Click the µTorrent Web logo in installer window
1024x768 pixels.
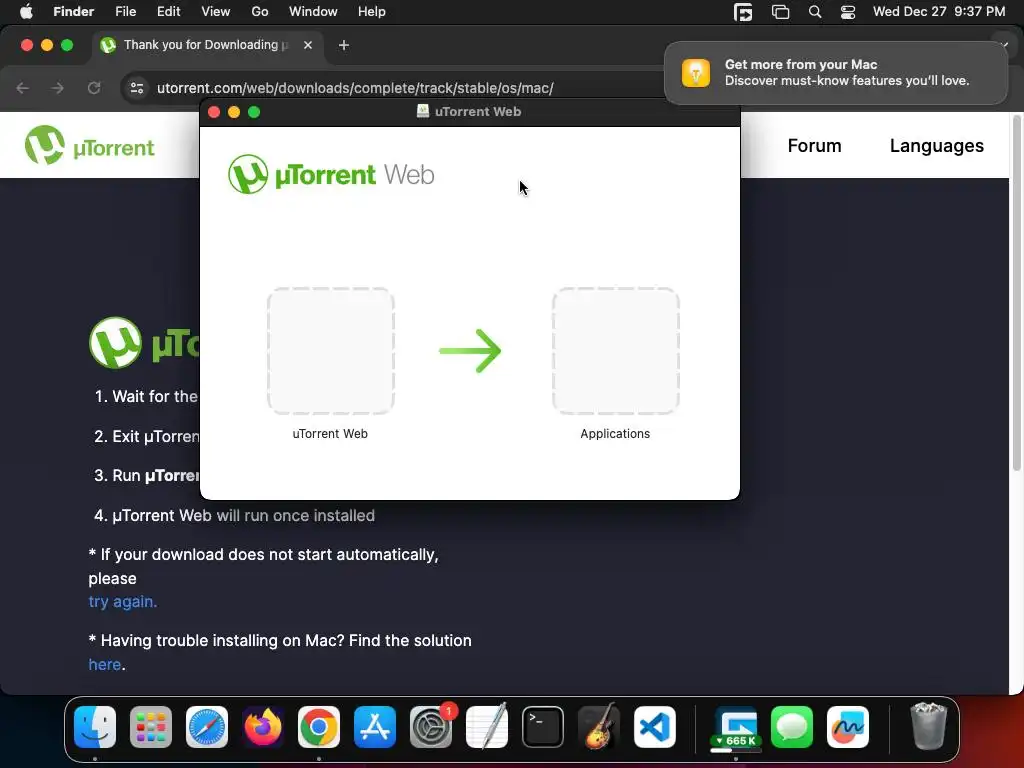pyautogui.click(x=331, y=174)
